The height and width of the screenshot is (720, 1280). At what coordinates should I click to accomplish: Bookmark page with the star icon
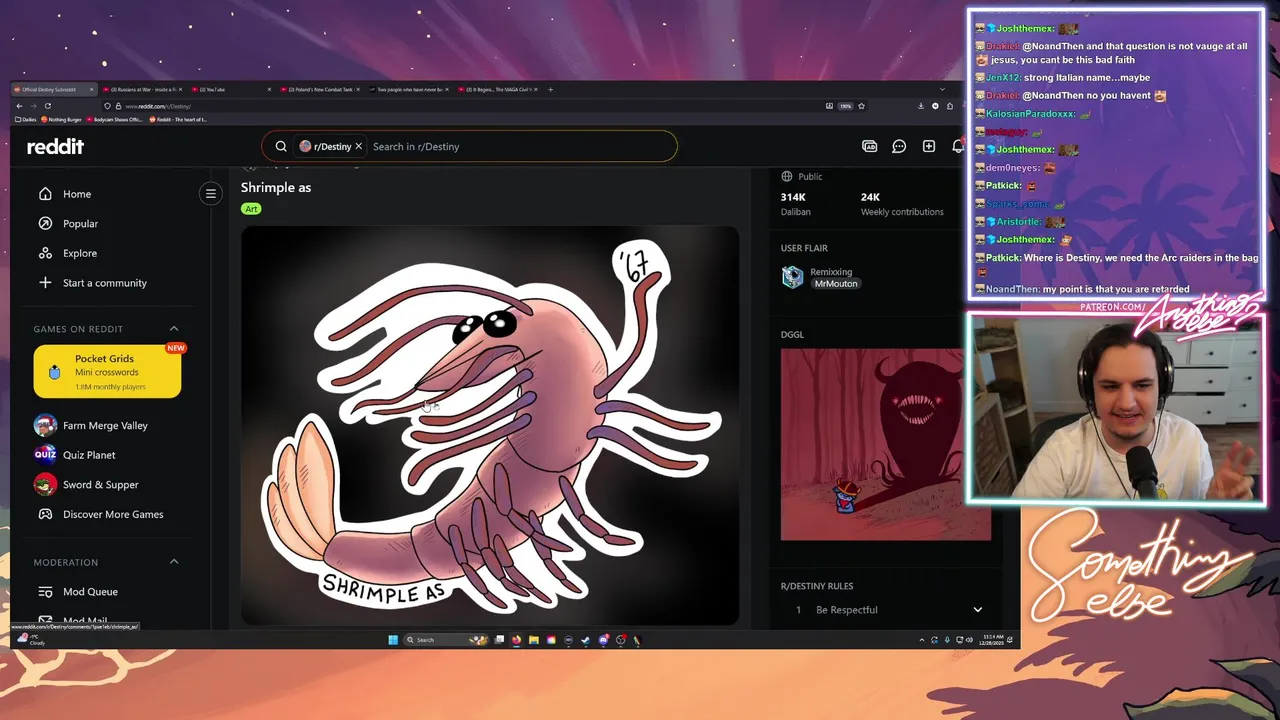coord(861,106)
